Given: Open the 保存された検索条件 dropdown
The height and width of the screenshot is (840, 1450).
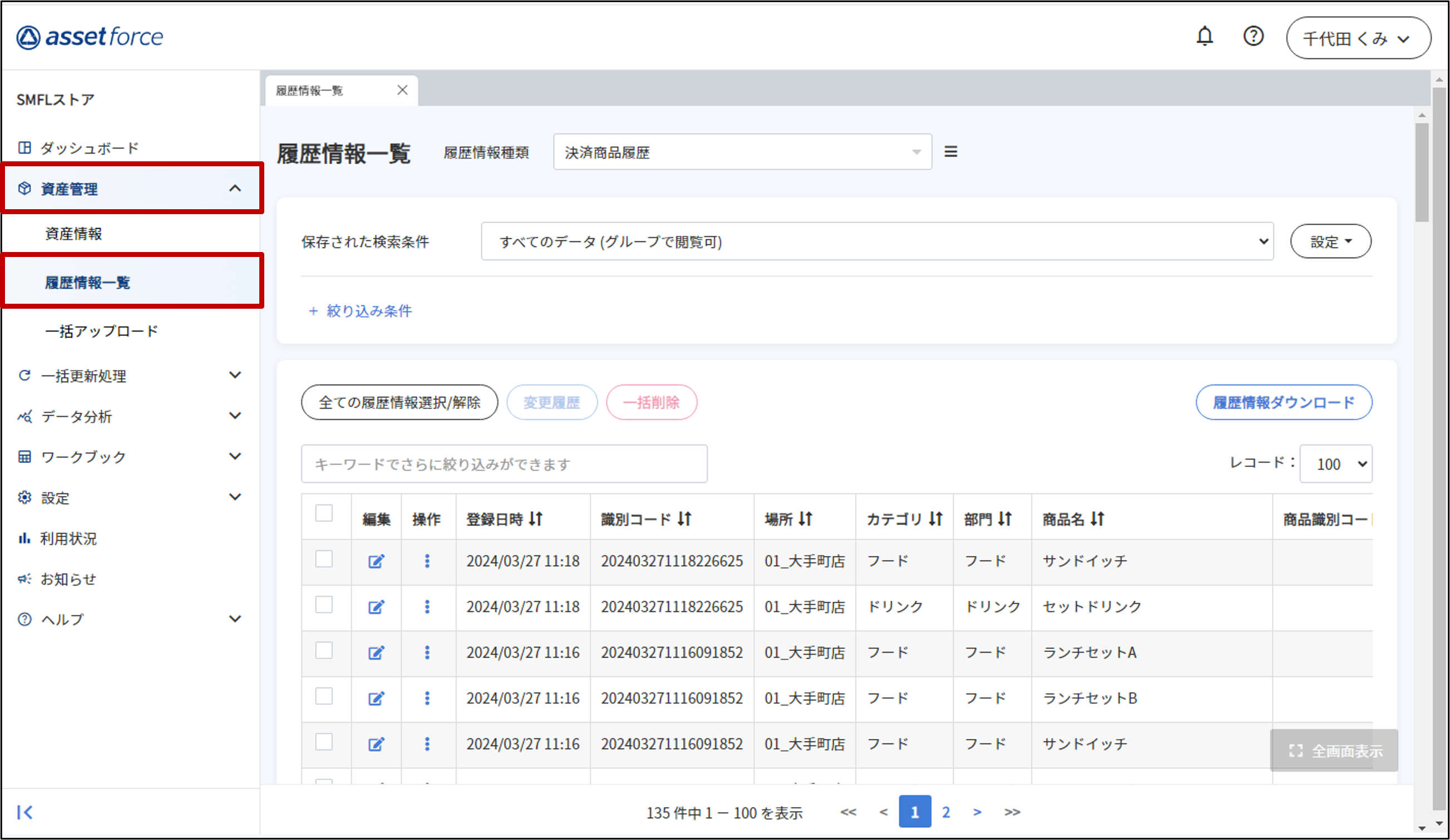Looking at the screenshot, I should coord(876,241).
